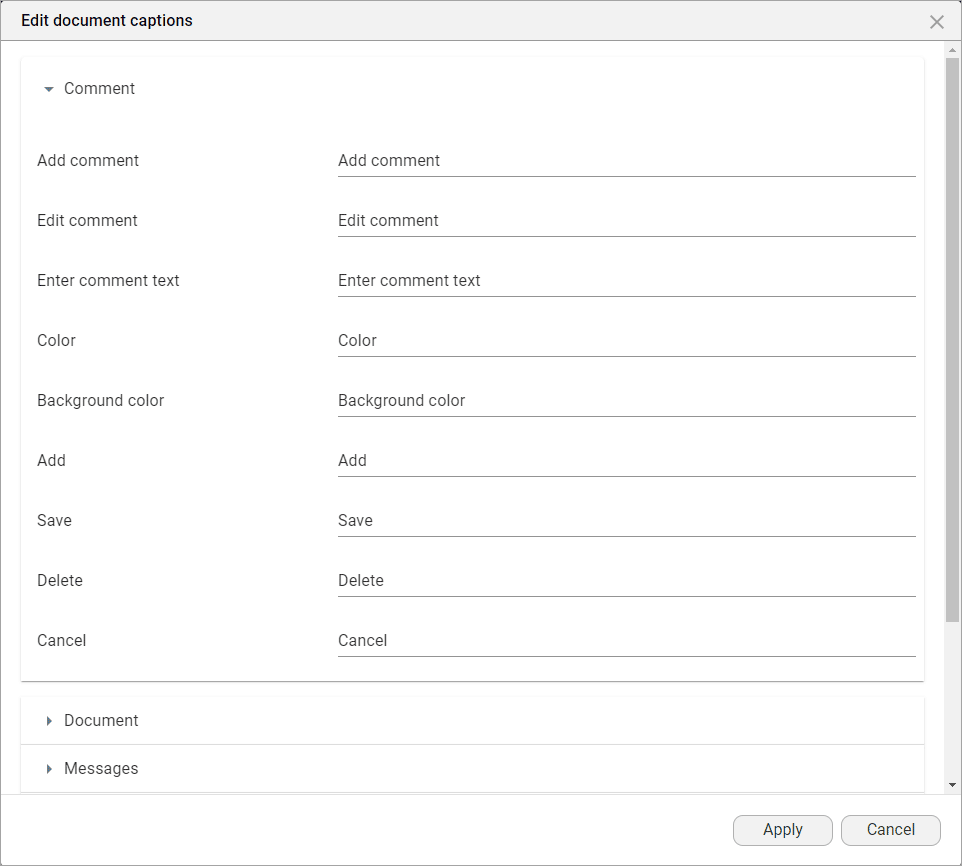Image resolution: width=962 pixels, height=866 pixels.
Task: Edit the Add comment caption field
Action: coord(626,161)
